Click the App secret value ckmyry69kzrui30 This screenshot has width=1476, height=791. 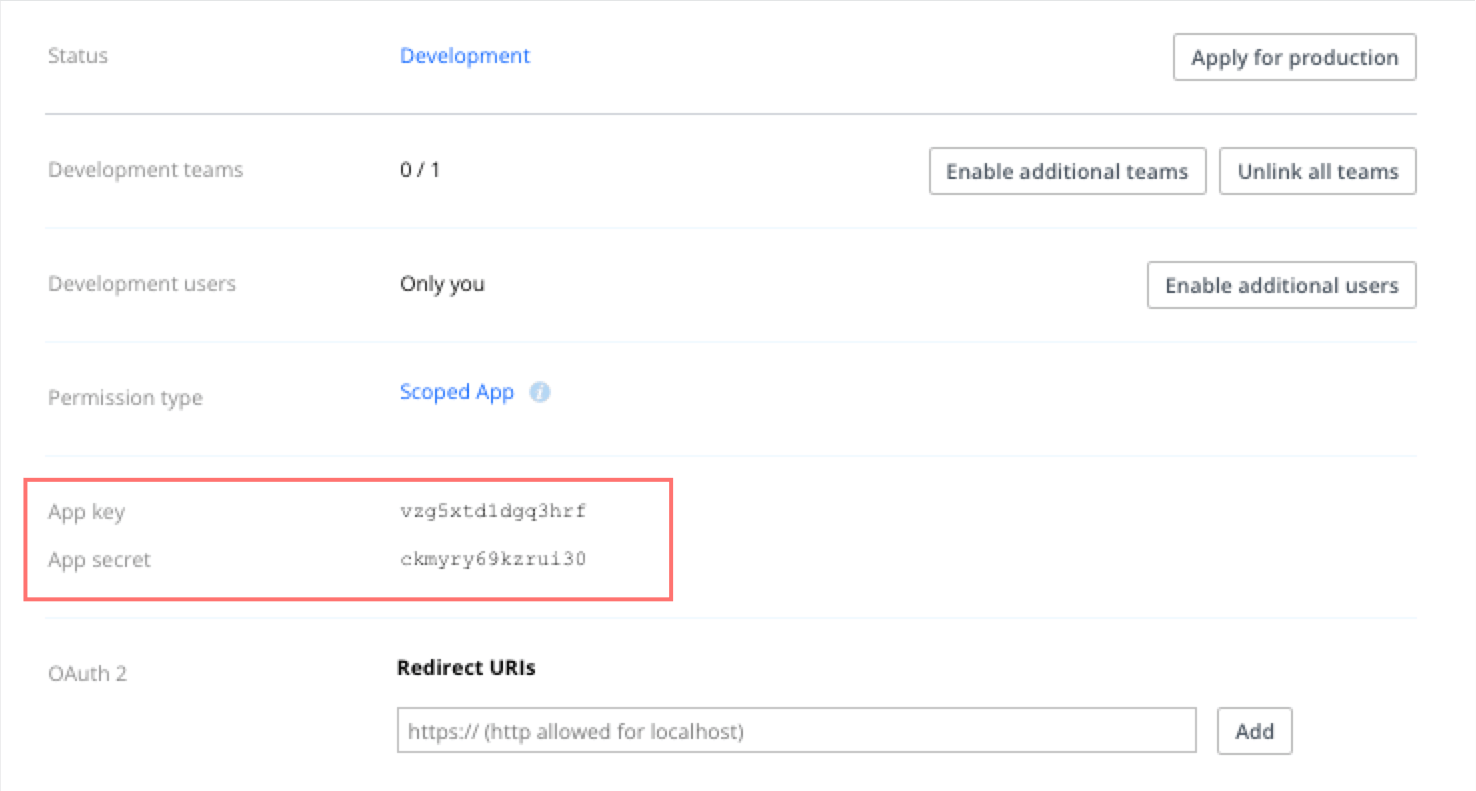(493, 560)
